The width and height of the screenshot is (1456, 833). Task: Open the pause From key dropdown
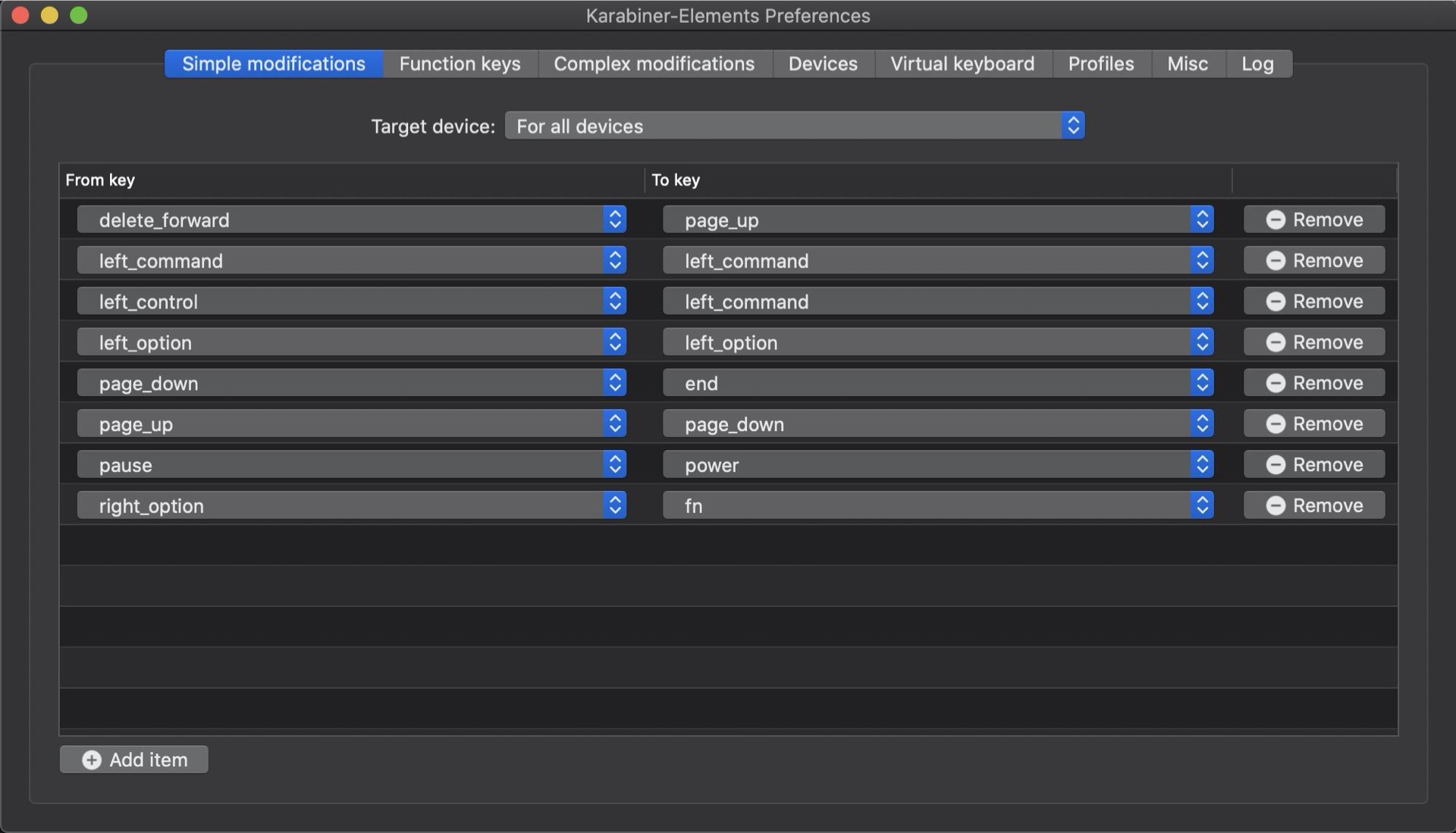(x=351, y=464)
